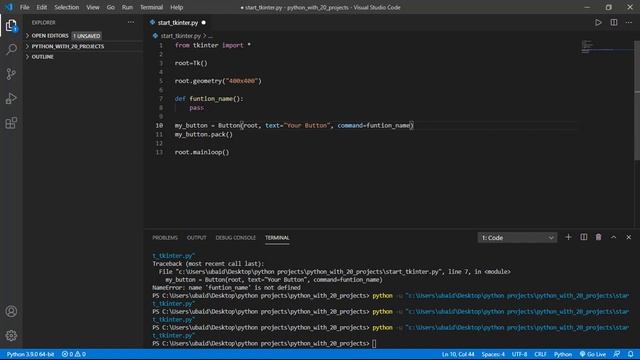Open the terminal selector dropdown '1: Code'

coord(517,238)
